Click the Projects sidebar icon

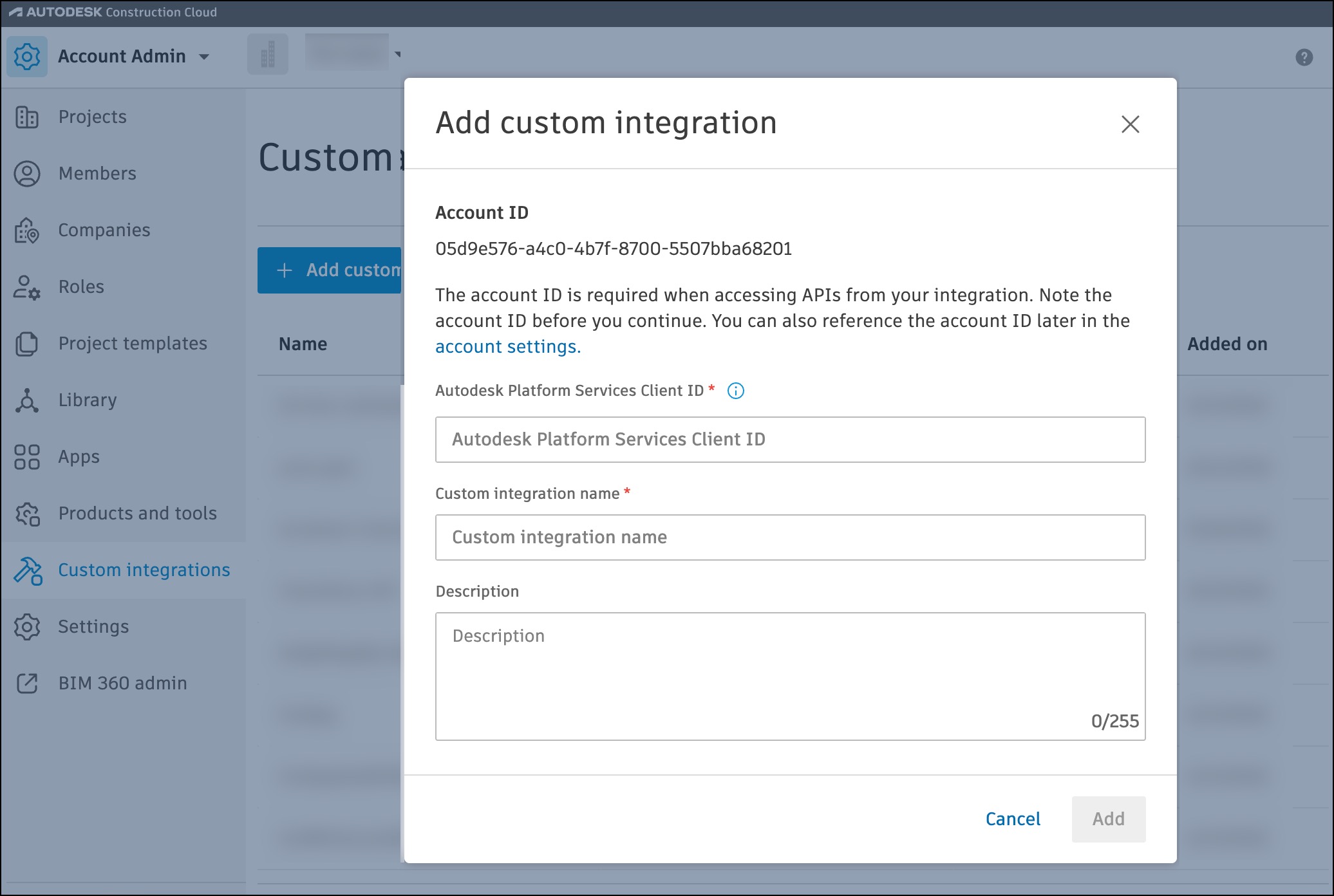pos(27,117)
